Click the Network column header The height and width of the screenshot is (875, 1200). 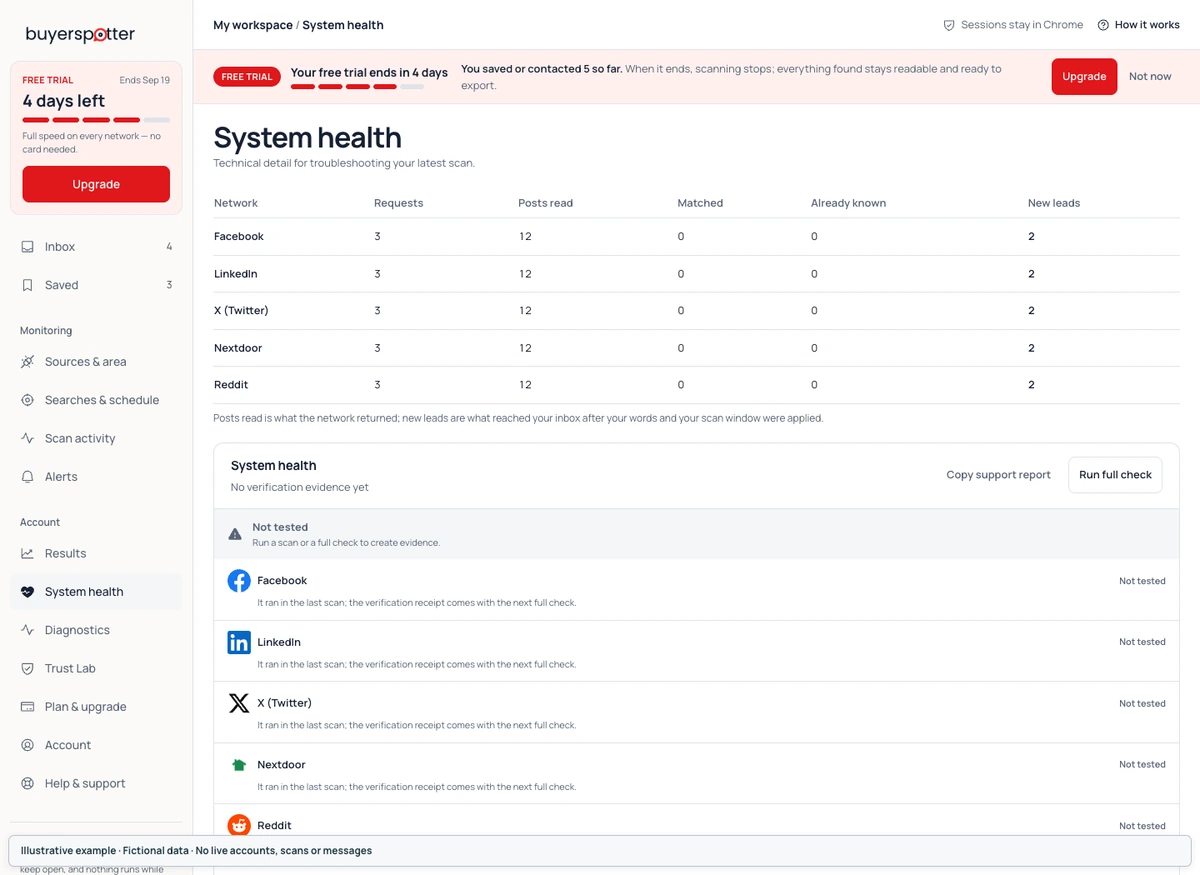coord(236,203)
